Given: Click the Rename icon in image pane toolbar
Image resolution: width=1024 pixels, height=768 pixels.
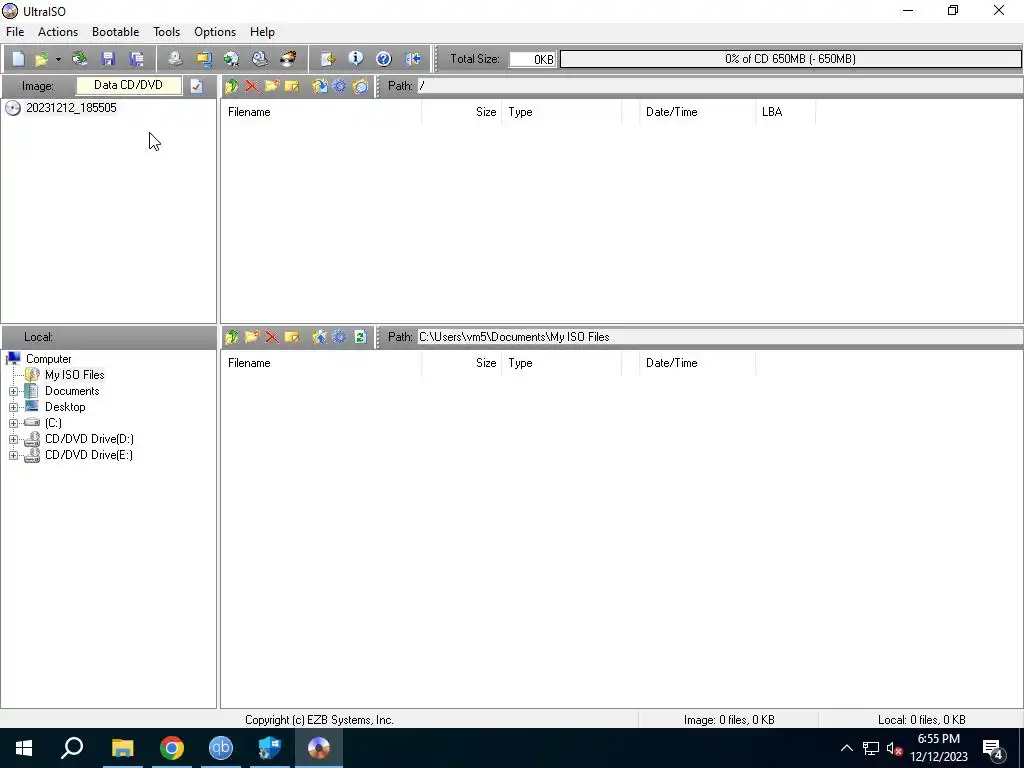Looking at the screenshot, I should click(292, 86).
